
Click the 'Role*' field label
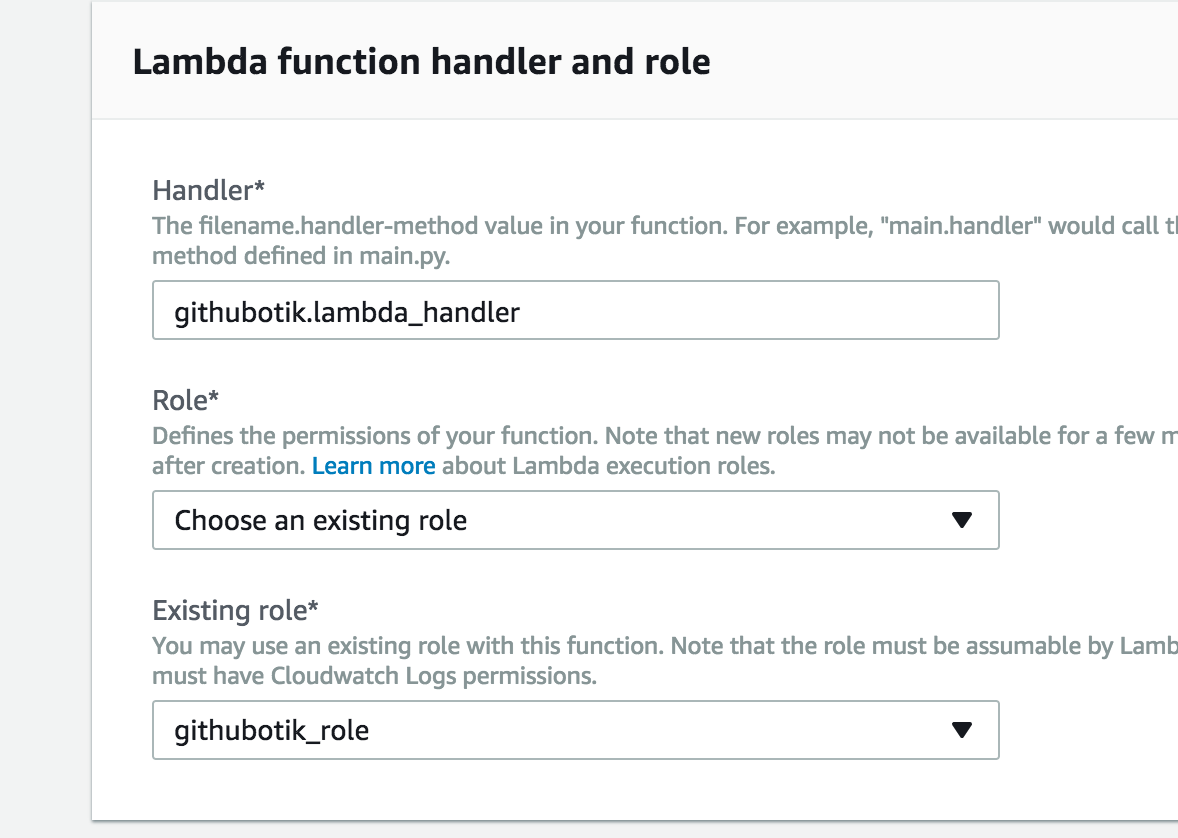(186, 401)
